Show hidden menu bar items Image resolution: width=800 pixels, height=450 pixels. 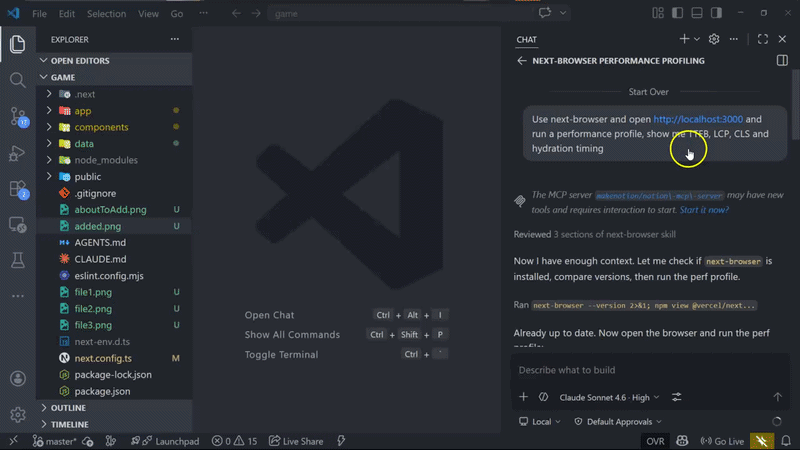(x=203, y=13)
